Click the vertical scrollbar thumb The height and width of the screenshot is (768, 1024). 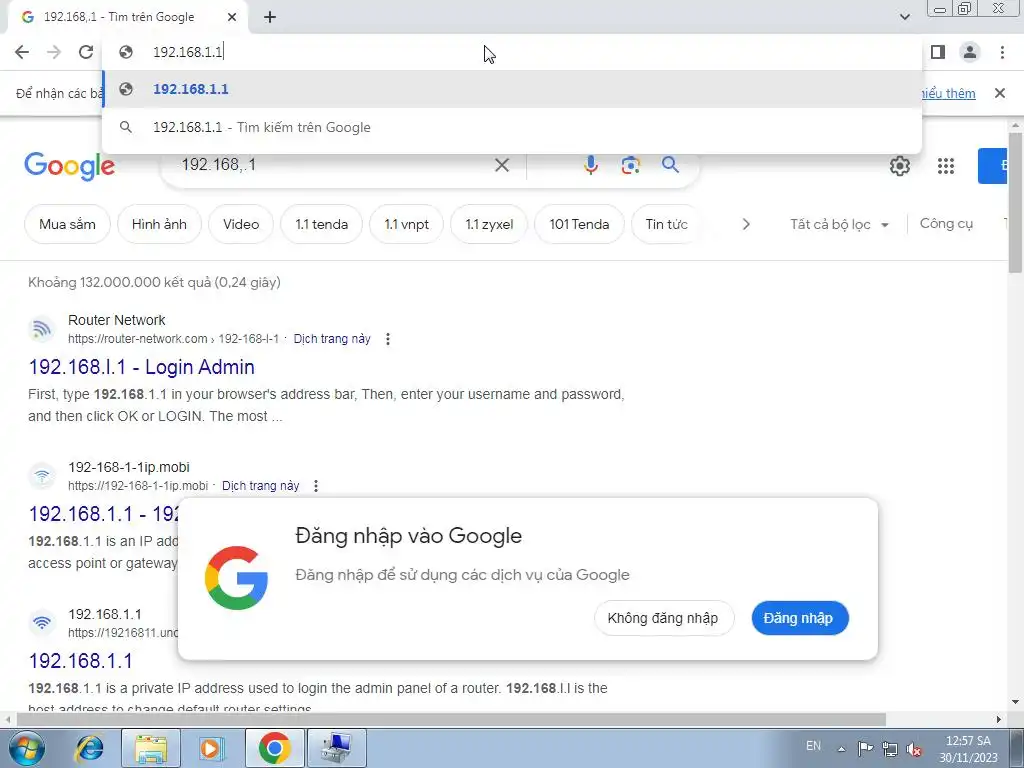pos(1015,202)
